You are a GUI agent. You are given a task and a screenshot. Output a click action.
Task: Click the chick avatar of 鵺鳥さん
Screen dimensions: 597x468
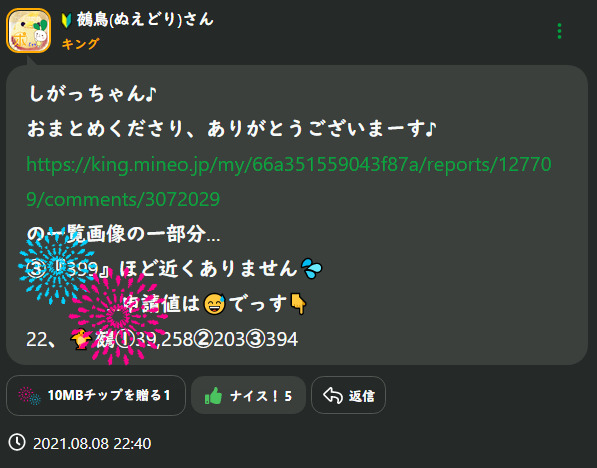pos(29,30)
